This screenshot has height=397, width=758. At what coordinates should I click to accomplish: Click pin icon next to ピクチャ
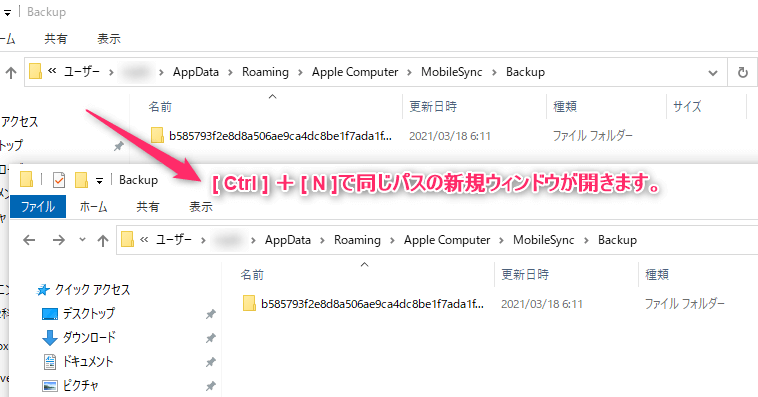[x=210, y=386]
